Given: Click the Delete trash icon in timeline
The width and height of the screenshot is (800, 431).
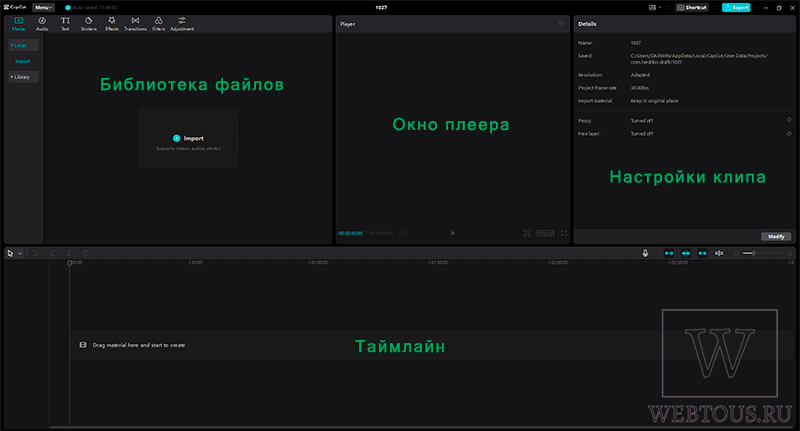Looking at the screenshot, I should click(85, 253).
